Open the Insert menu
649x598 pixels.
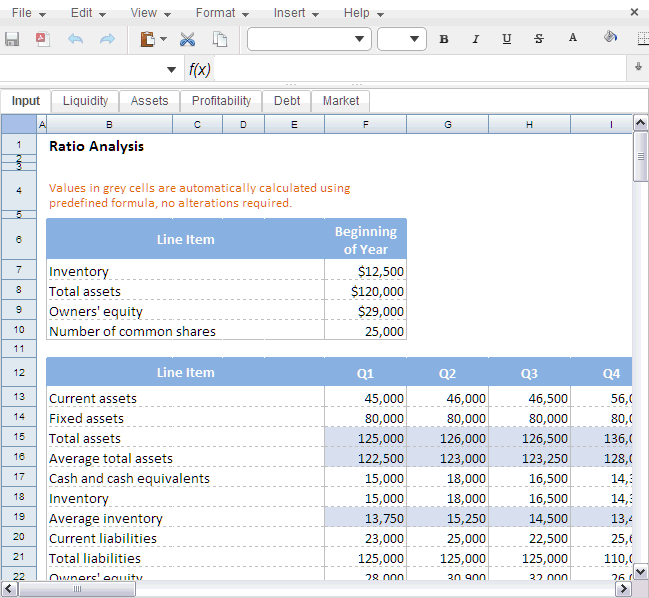[x=296, y=13]
